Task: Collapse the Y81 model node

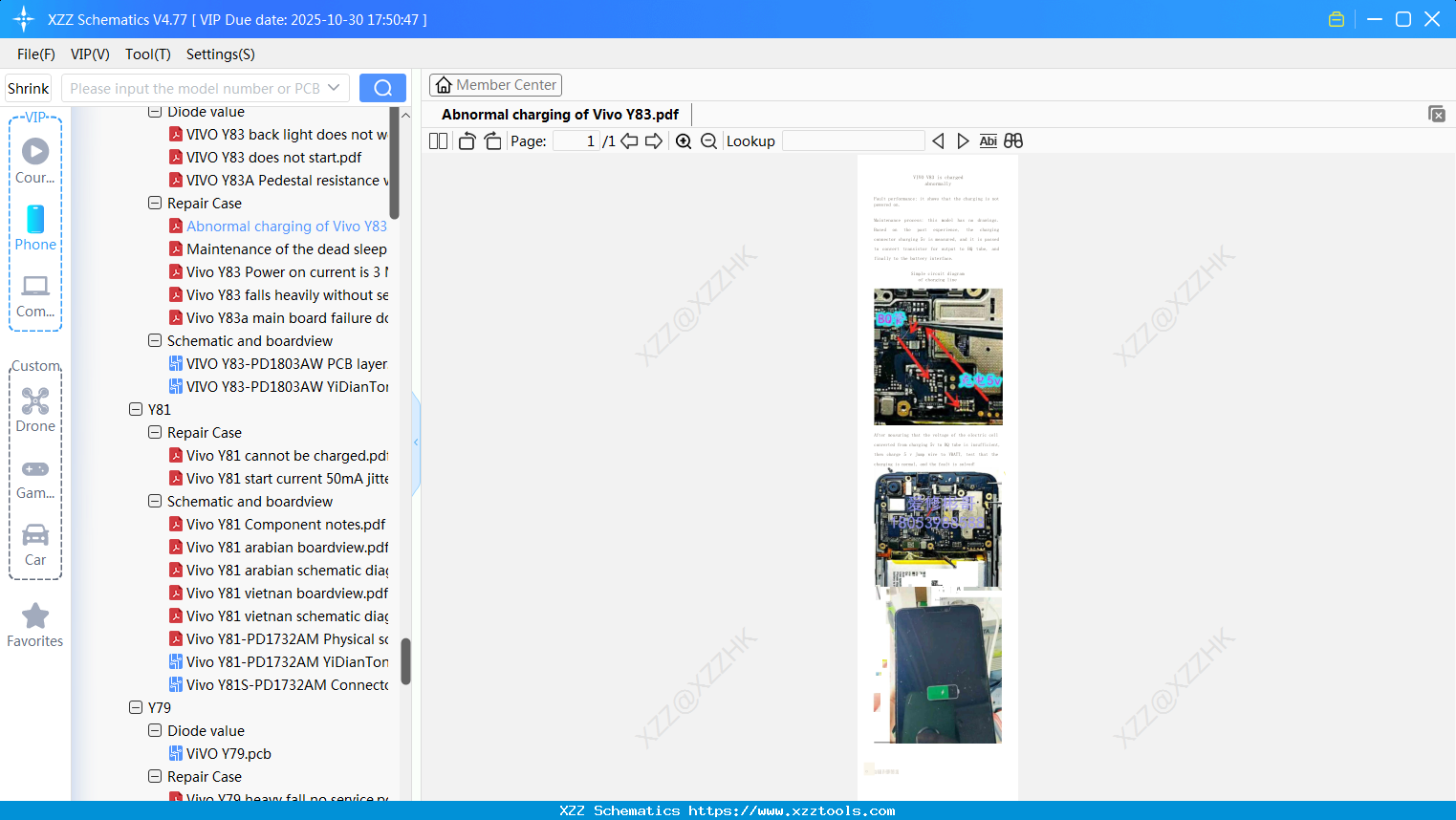Action: [x=136, y=409]
